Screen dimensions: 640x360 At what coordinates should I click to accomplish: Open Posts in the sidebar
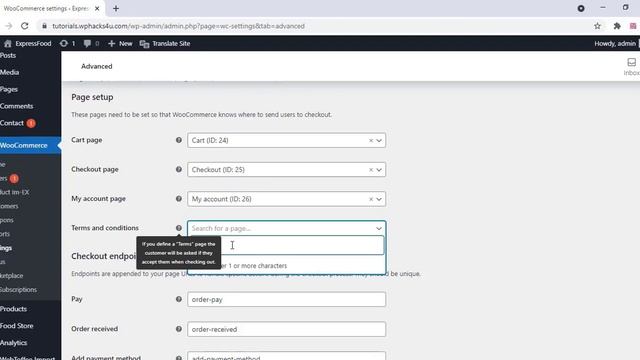pos(8,55)
